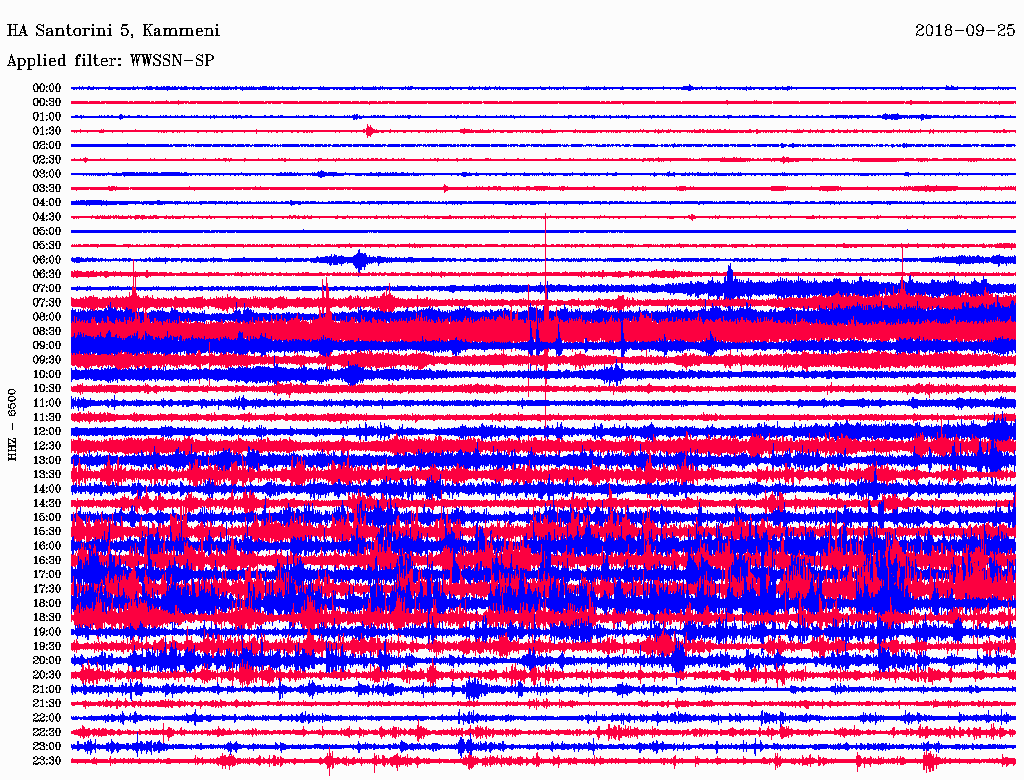Viewport: 1024px width, 780px height.
Task: Select the 04:30 time label
Action: [x=47, y=217]
